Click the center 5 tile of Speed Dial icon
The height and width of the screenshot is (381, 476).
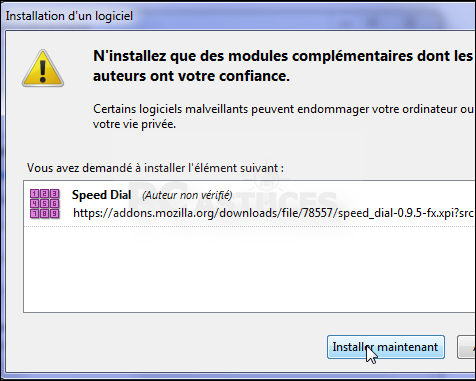(45, 203)
